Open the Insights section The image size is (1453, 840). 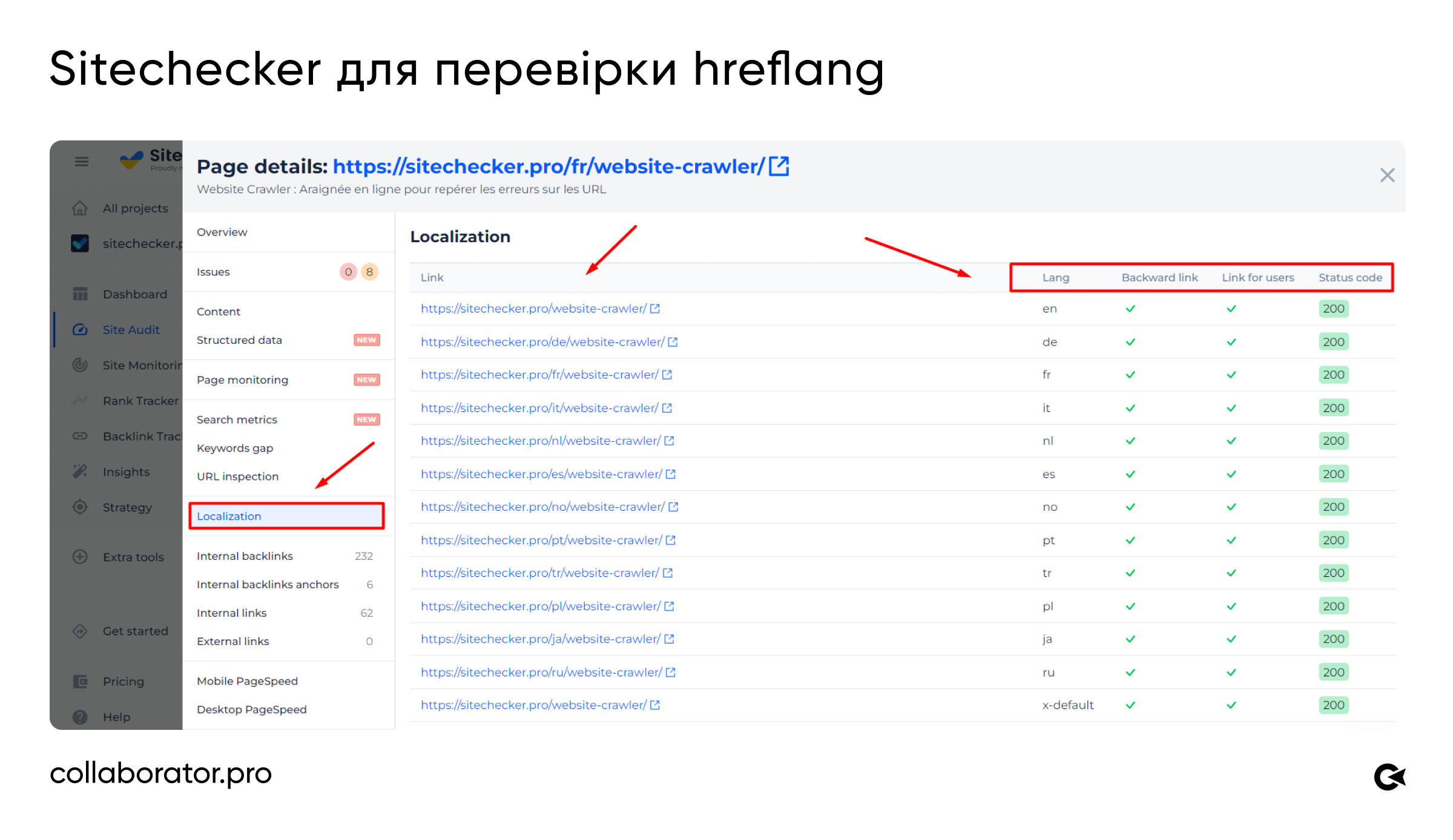[x=126, y=471]
